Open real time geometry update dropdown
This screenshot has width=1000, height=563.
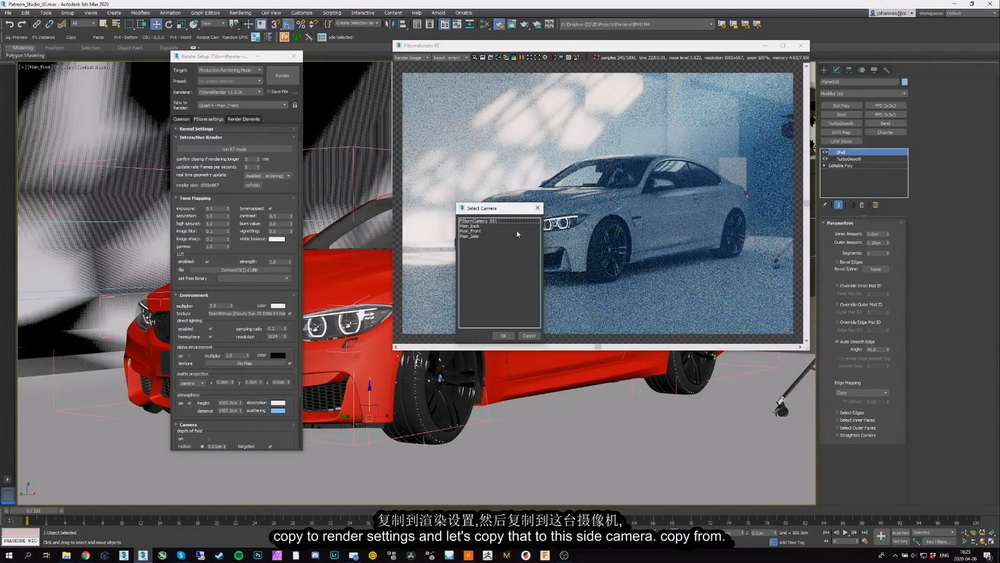coord(268,175)
